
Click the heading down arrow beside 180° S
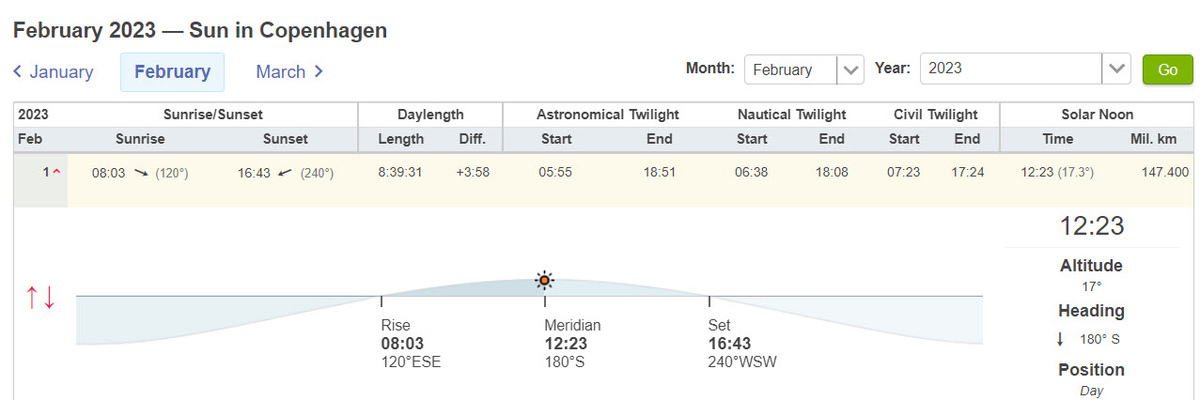coord(1060,339)
